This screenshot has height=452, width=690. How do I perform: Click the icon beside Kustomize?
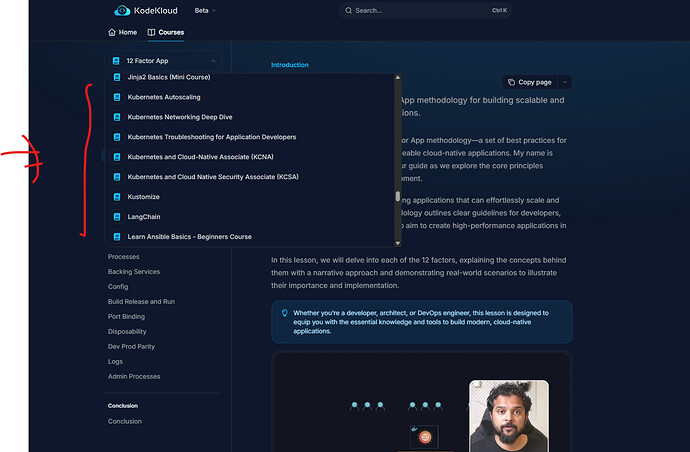[117, 197]
